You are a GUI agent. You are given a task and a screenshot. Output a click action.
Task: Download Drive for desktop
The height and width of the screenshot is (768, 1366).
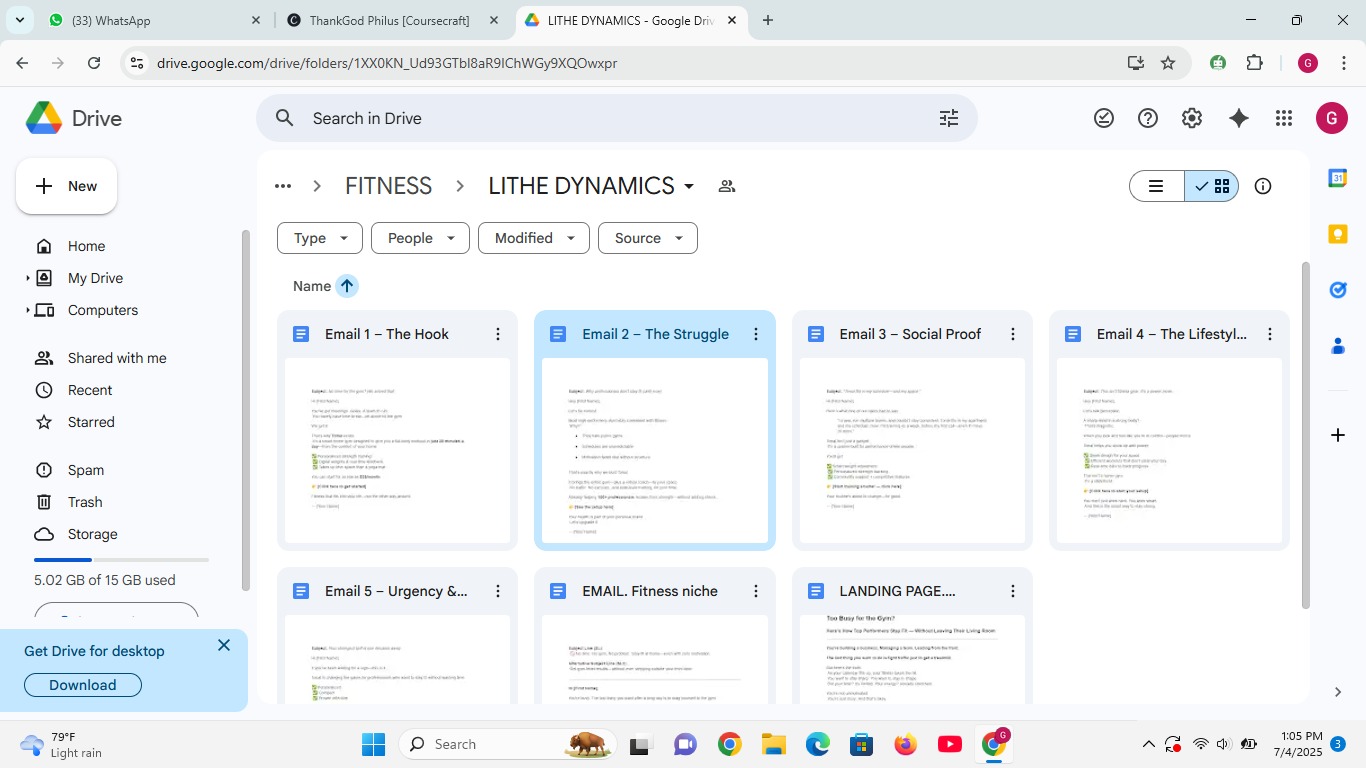coord(82,685)
